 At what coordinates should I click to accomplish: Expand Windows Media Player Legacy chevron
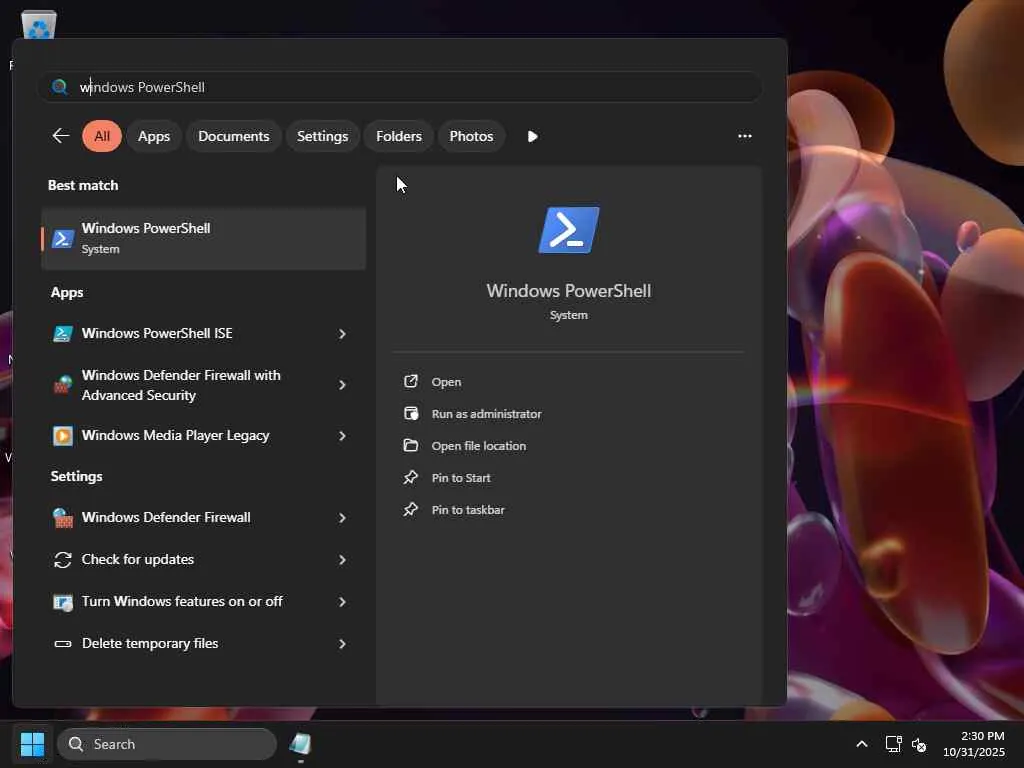342,436
